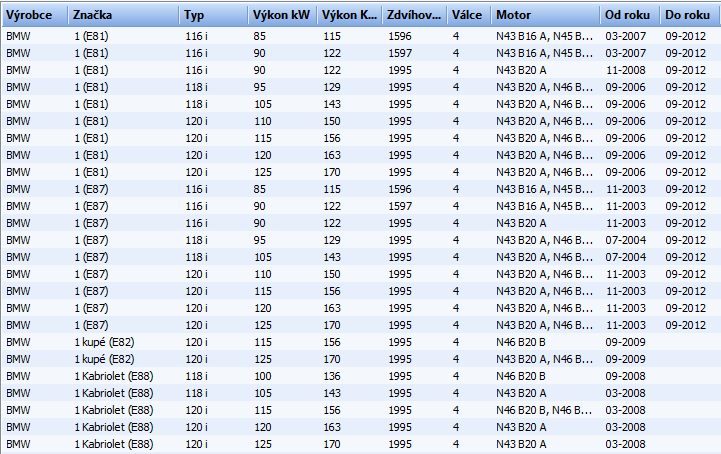Image resolution: width=721 pixels, height=454 pixels.
Task: Click the Motor column header
Action: click(545, 15)
